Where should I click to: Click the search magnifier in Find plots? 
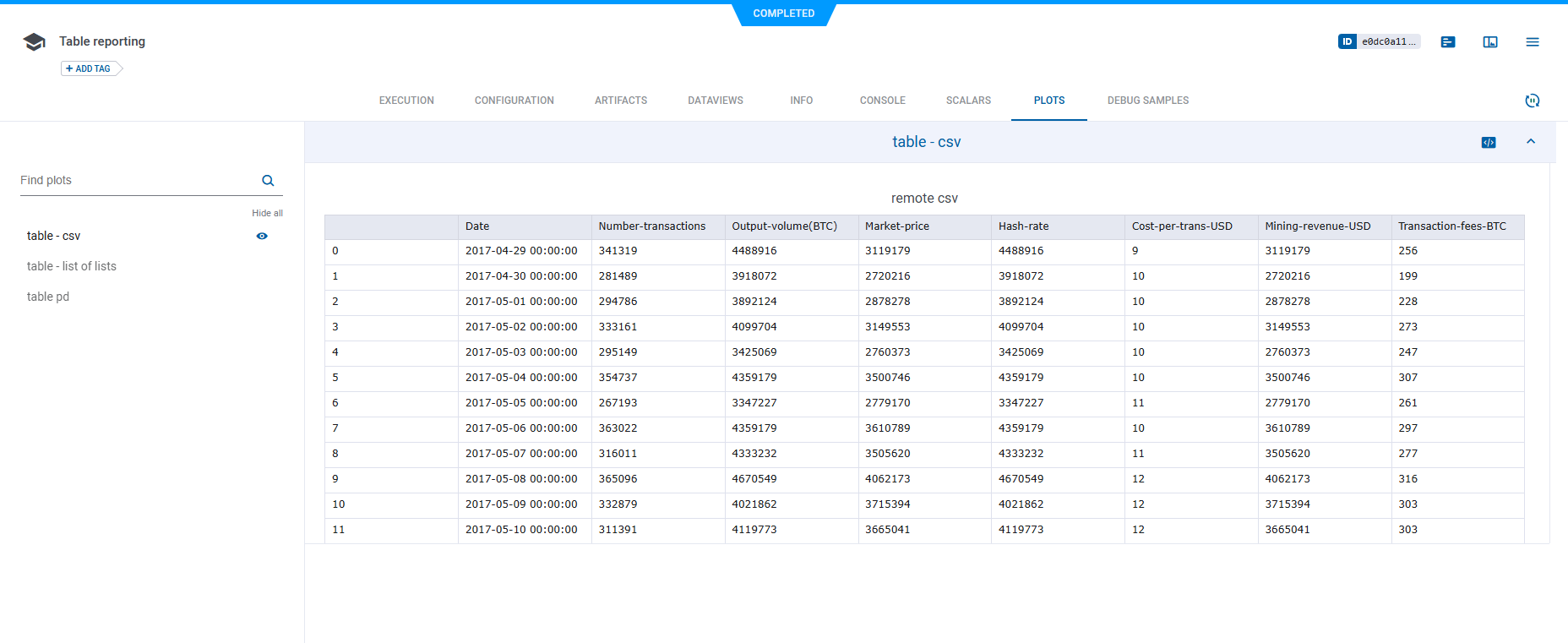click(268, 180)
